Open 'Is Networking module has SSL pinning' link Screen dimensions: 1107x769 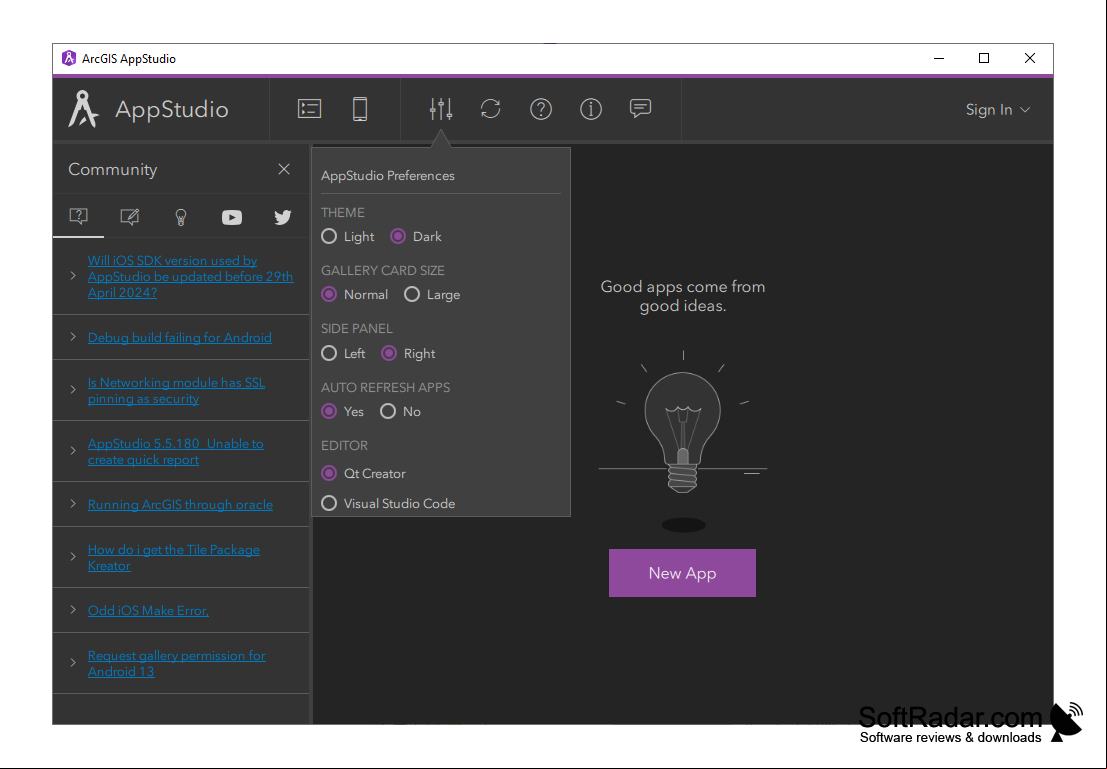coord(176,391)
